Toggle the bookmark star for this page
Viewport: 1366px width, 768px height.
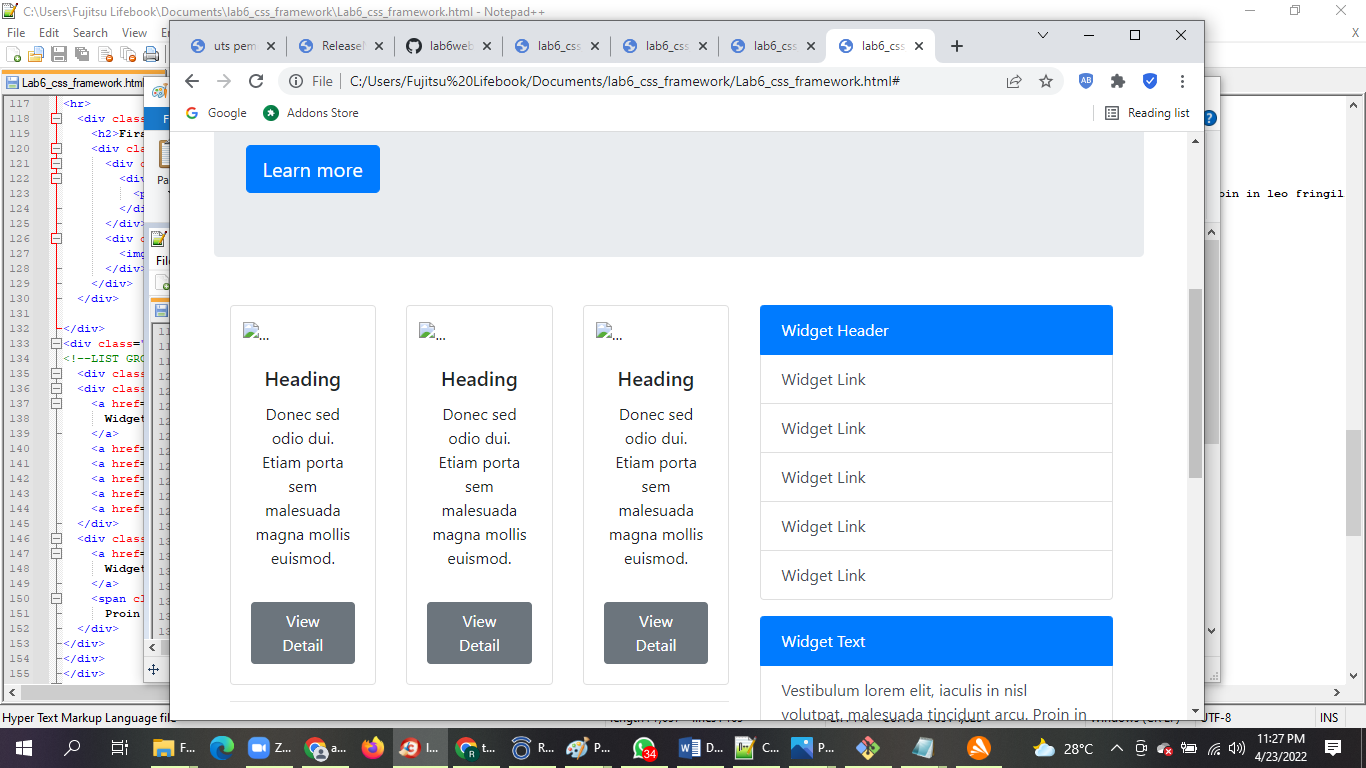click(x=1046, y=81)
